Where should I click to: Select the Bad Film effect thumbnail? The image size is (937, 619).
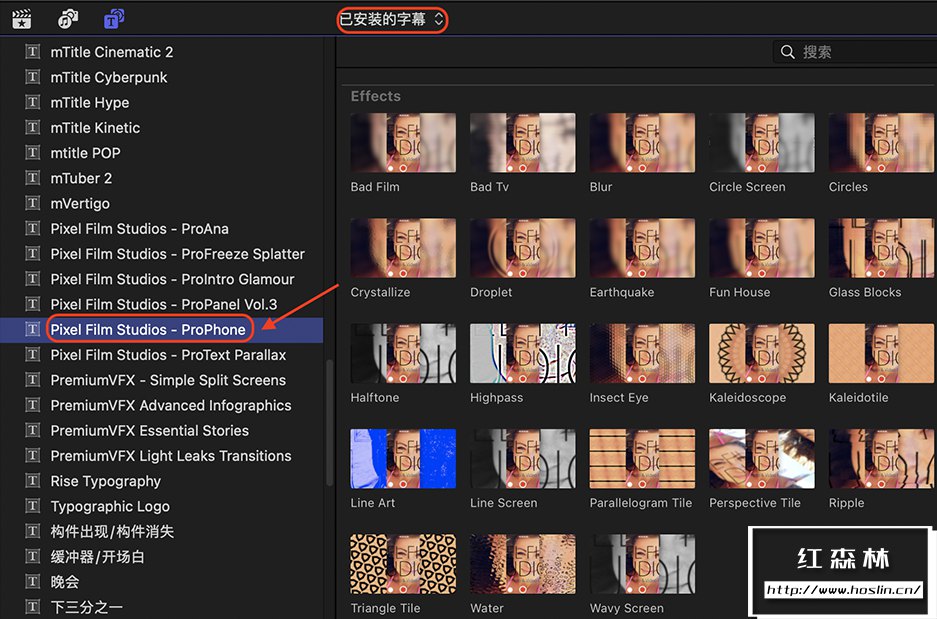pos(403,143)
